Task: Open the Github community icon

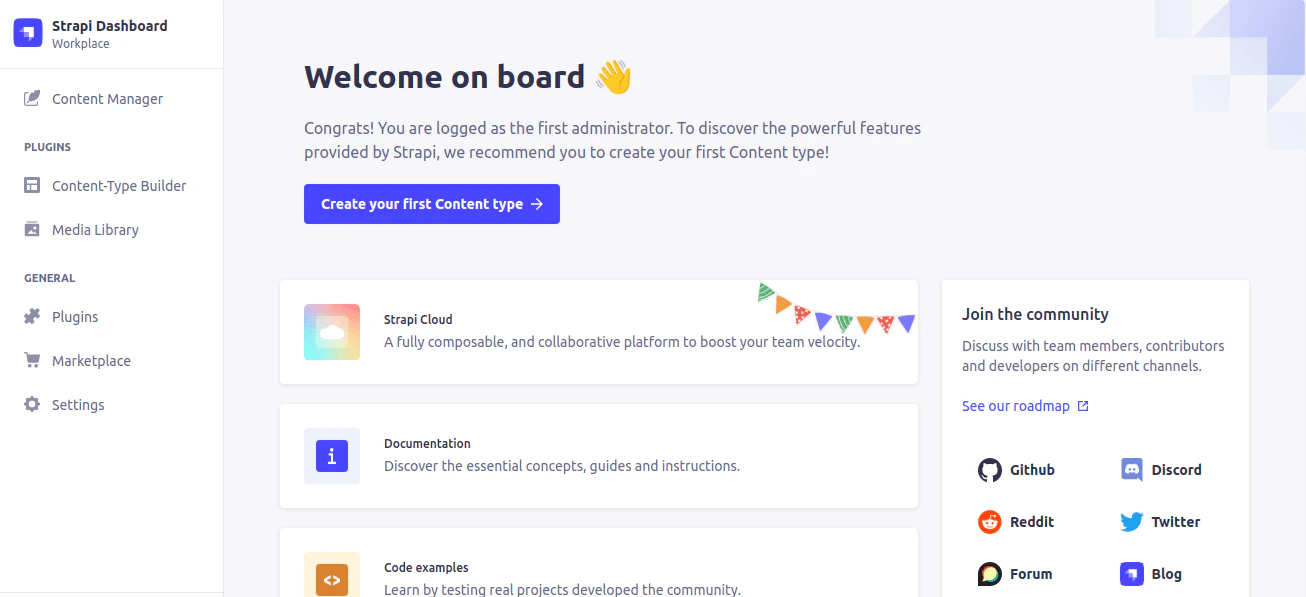Action: point(989,469)
